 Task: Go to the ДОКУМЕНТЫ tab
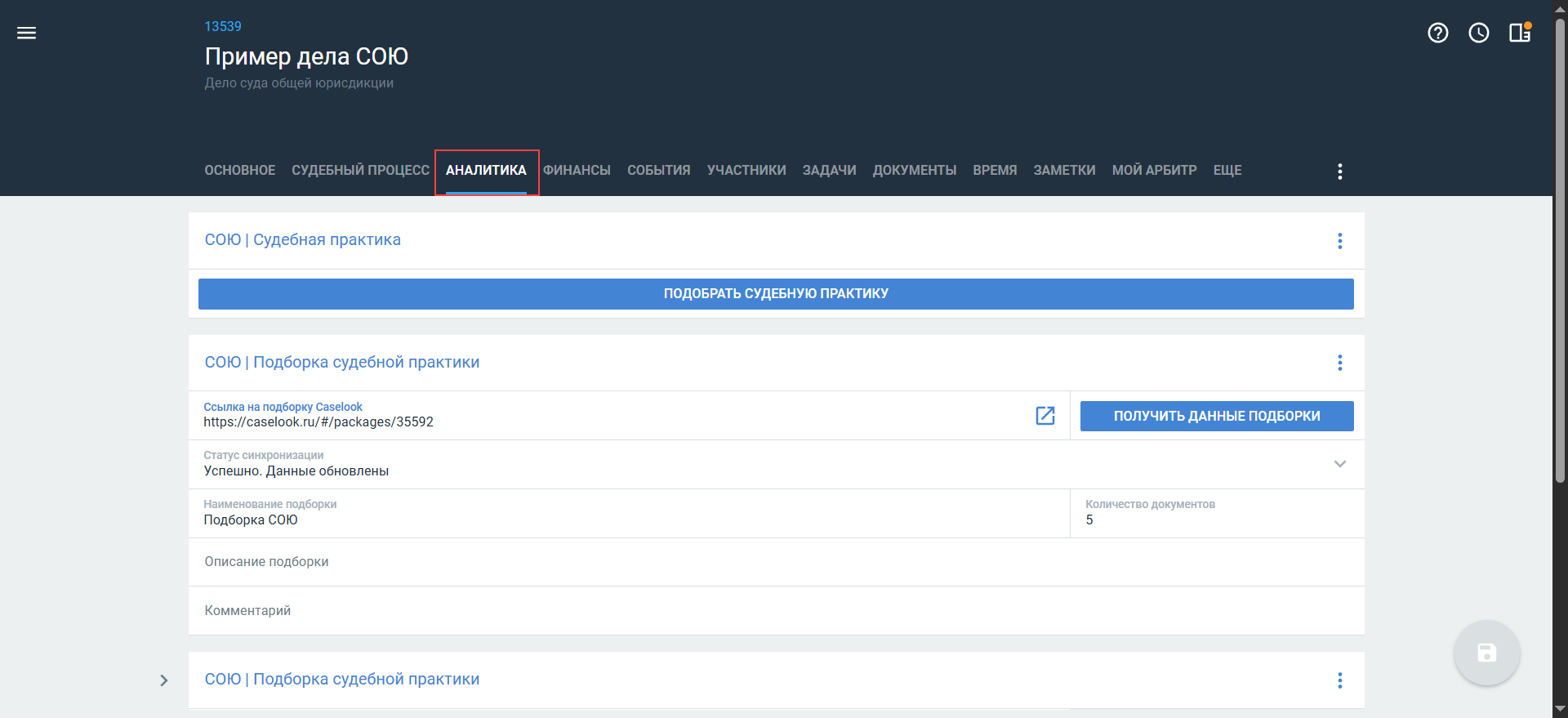point(914,171)
